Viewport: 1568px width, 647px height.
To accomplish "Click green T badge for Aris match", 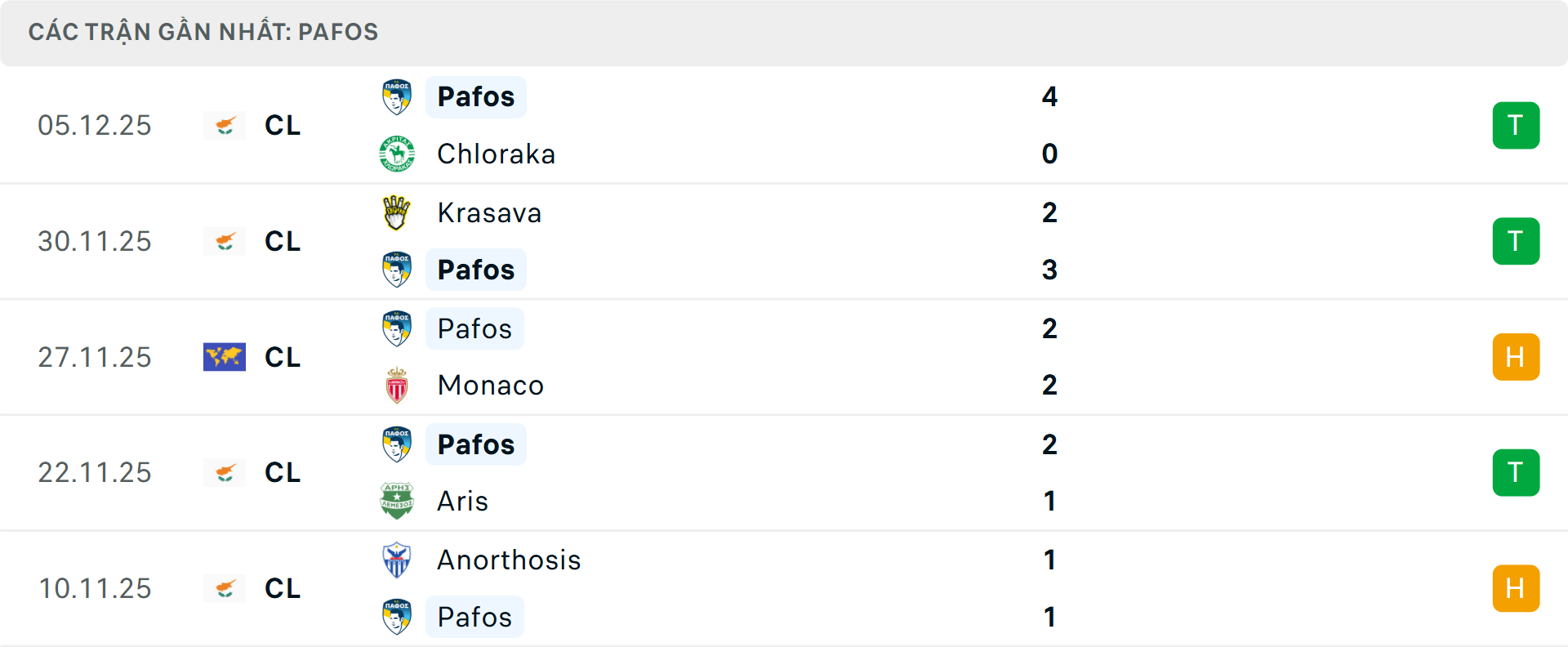I will pos(1516,472).
